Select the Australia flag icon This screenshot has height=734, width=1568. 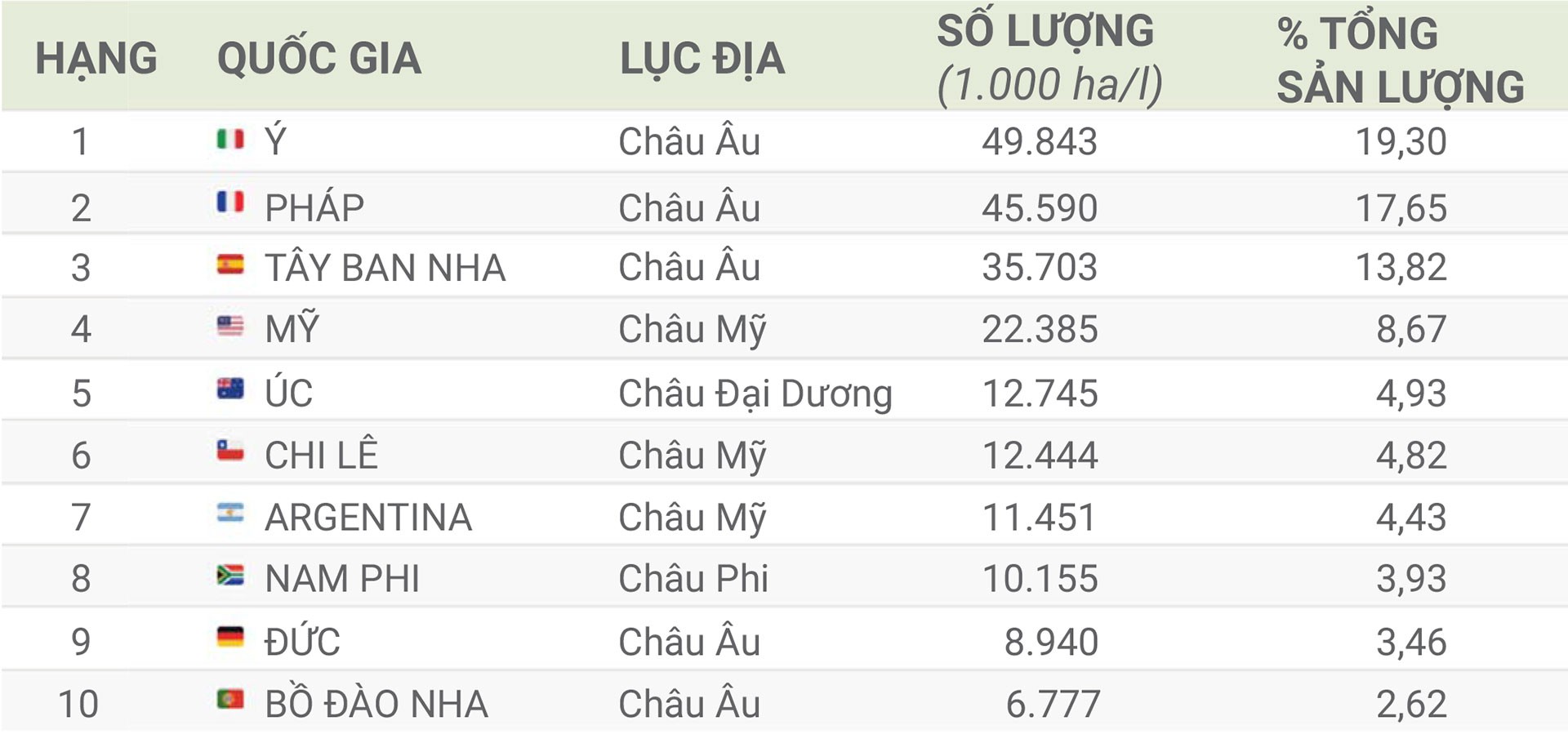pyautogui.click(x=230, y=389)
